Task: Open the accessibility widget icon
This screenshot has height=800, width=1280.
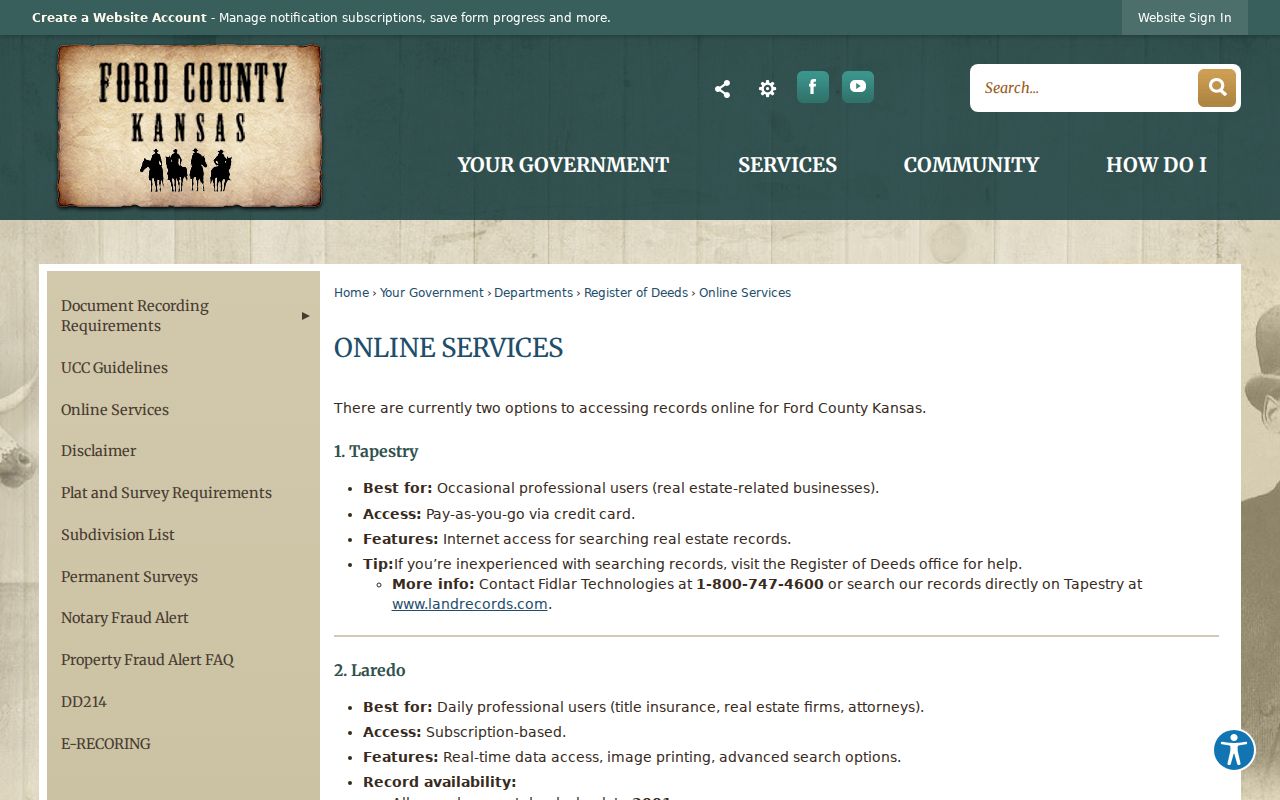Action: (1234, 749)
